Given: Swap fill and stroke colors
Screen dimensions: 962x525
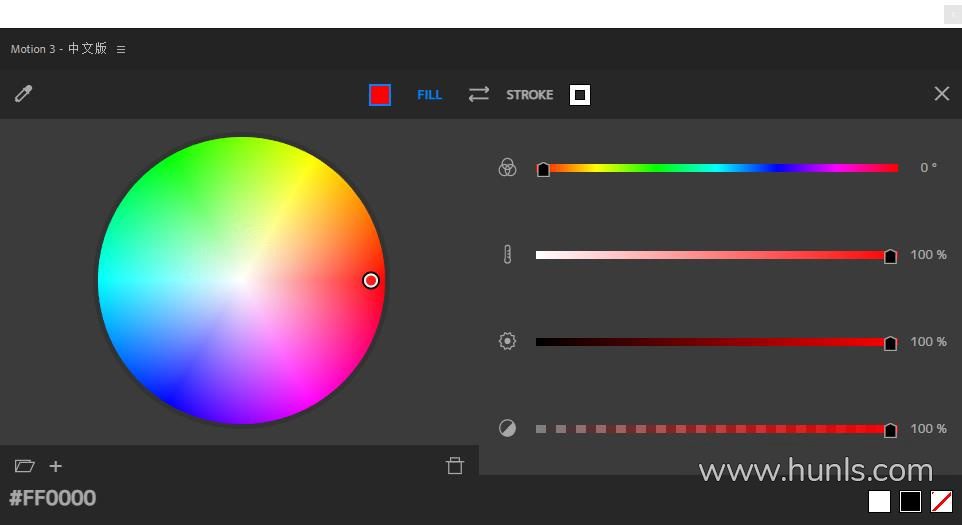Looking at the screenshot, I should 479,94.
